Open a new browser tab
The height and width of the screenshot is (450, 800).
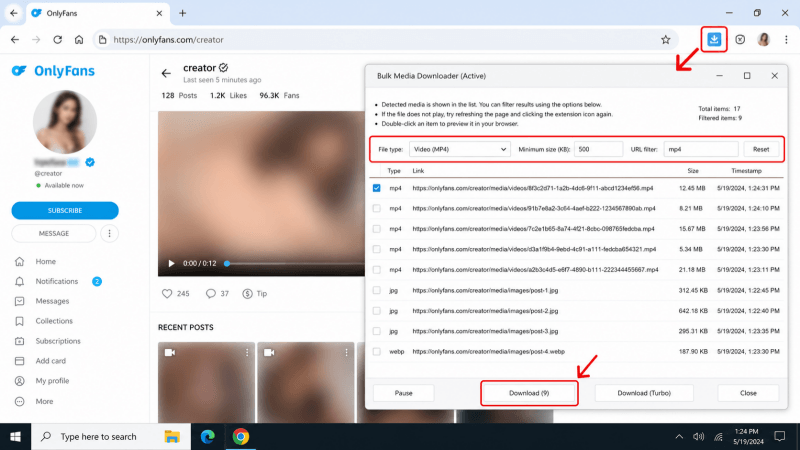[x=182, y=13]
